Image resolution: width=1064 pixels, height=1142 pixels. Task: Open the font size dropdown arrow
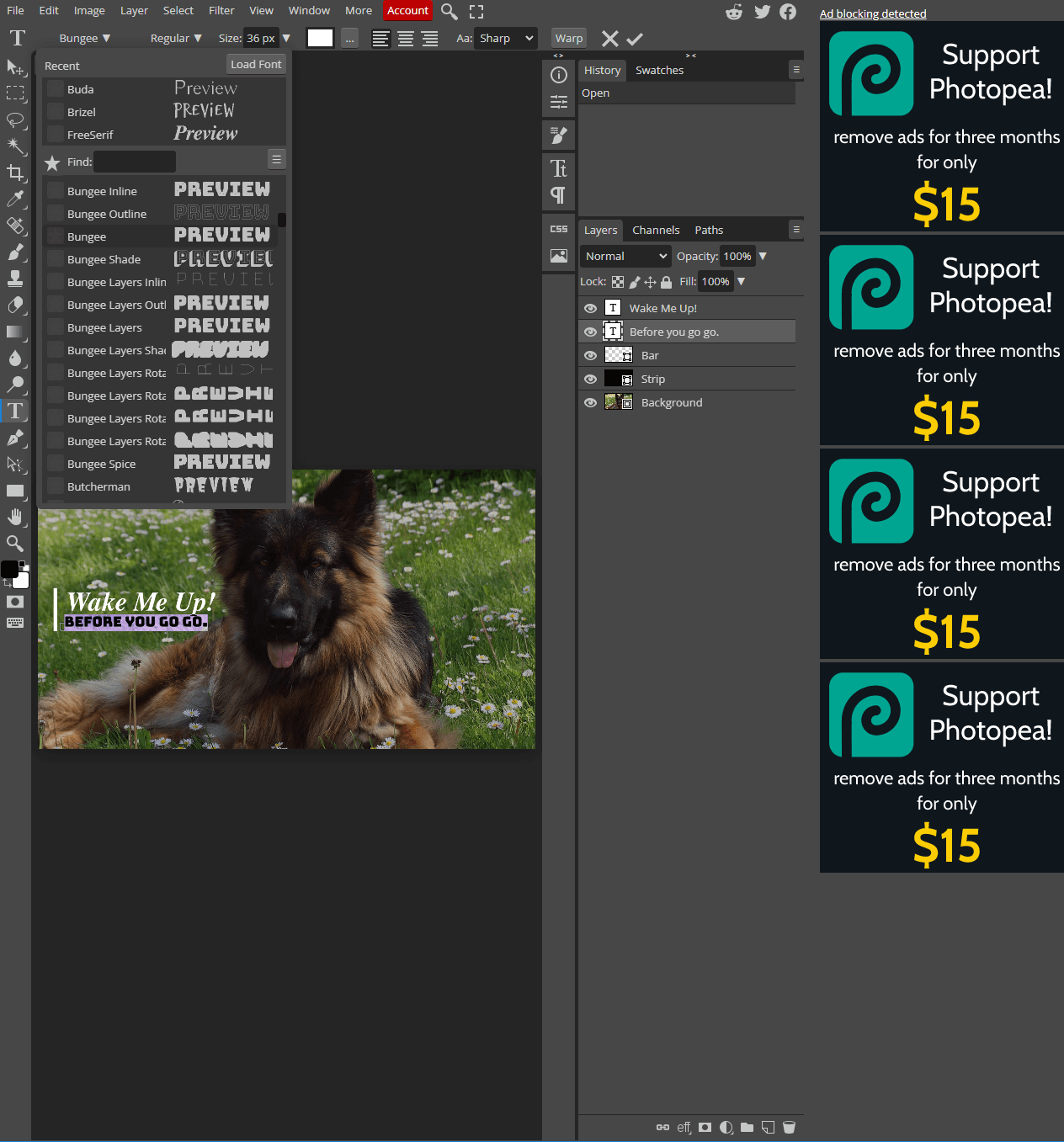pyautogui.click(x=286, y=39)
